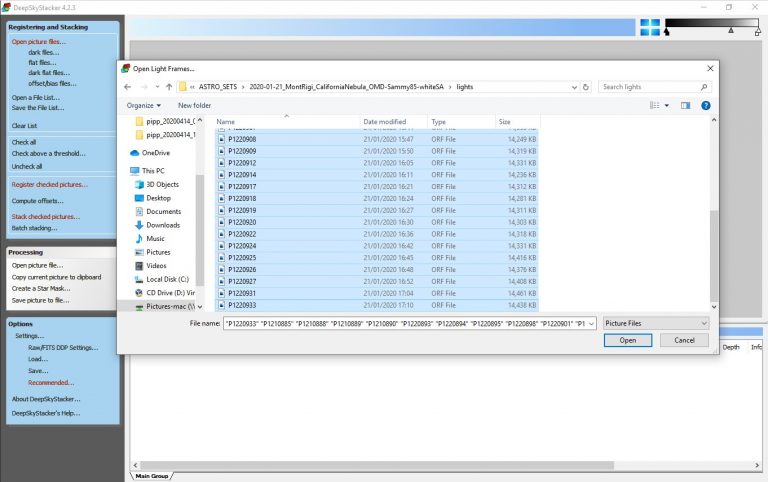
Task: Select the 3D Objects folder
Action: pos(161,184)
